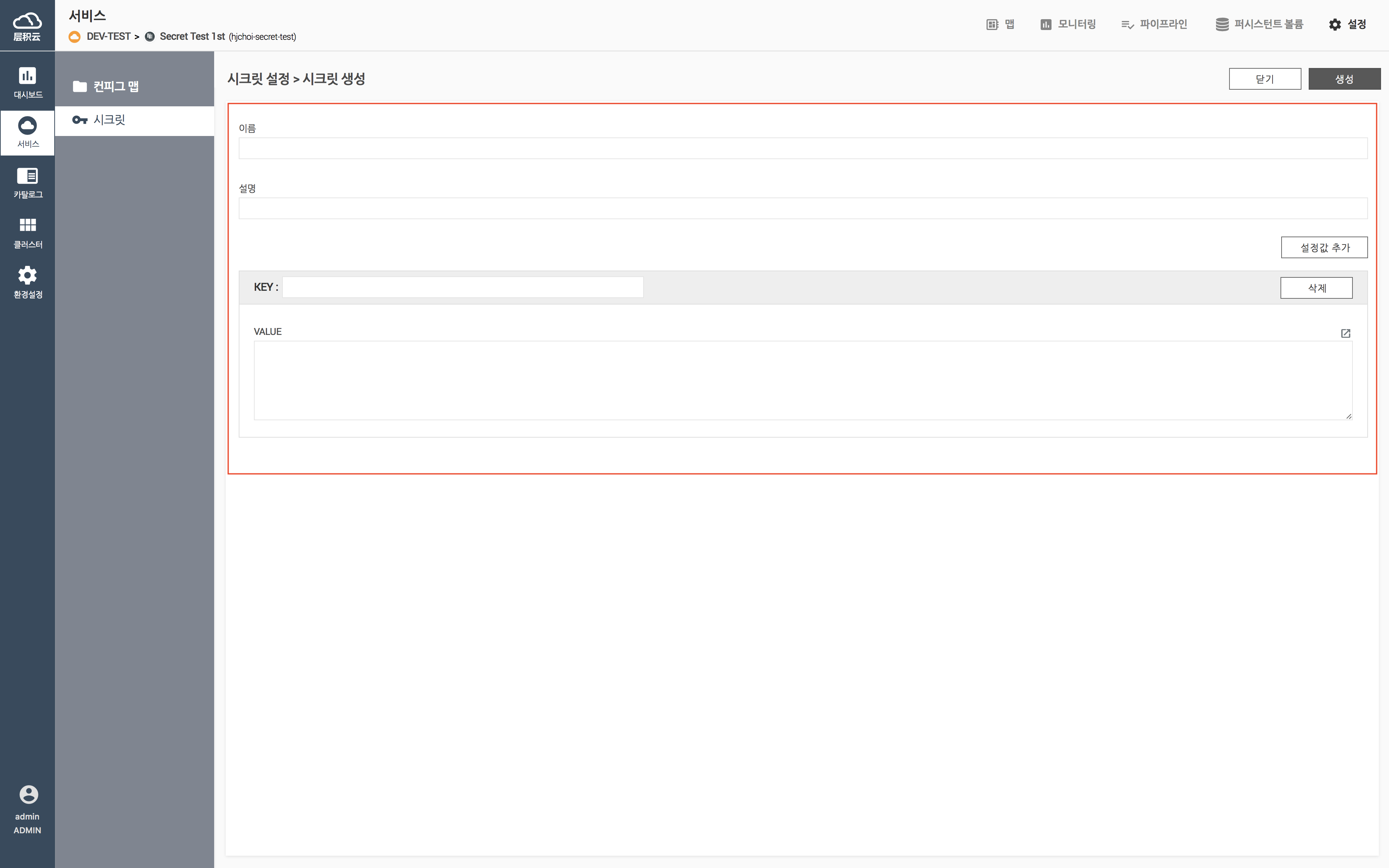Switch to Monitoring (모니터링) top menu
Viewport: 1389px width, 868px height.
pos(1068,24)
